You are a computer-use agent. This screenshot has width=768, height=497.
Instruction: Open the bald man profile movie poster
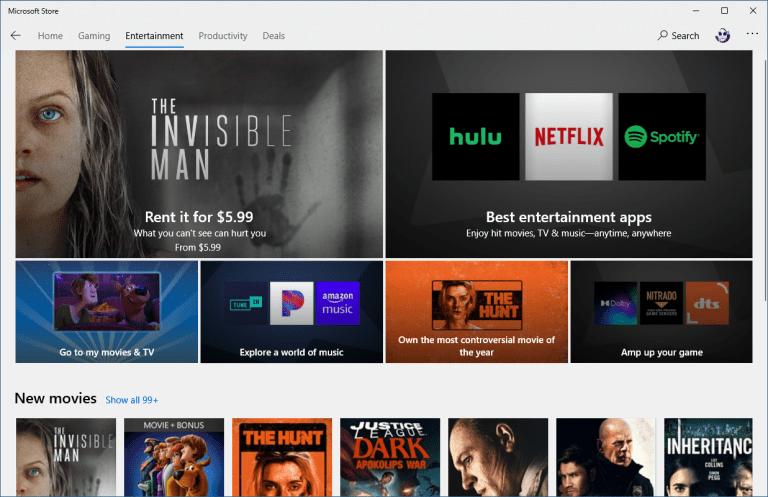(498, 457)
